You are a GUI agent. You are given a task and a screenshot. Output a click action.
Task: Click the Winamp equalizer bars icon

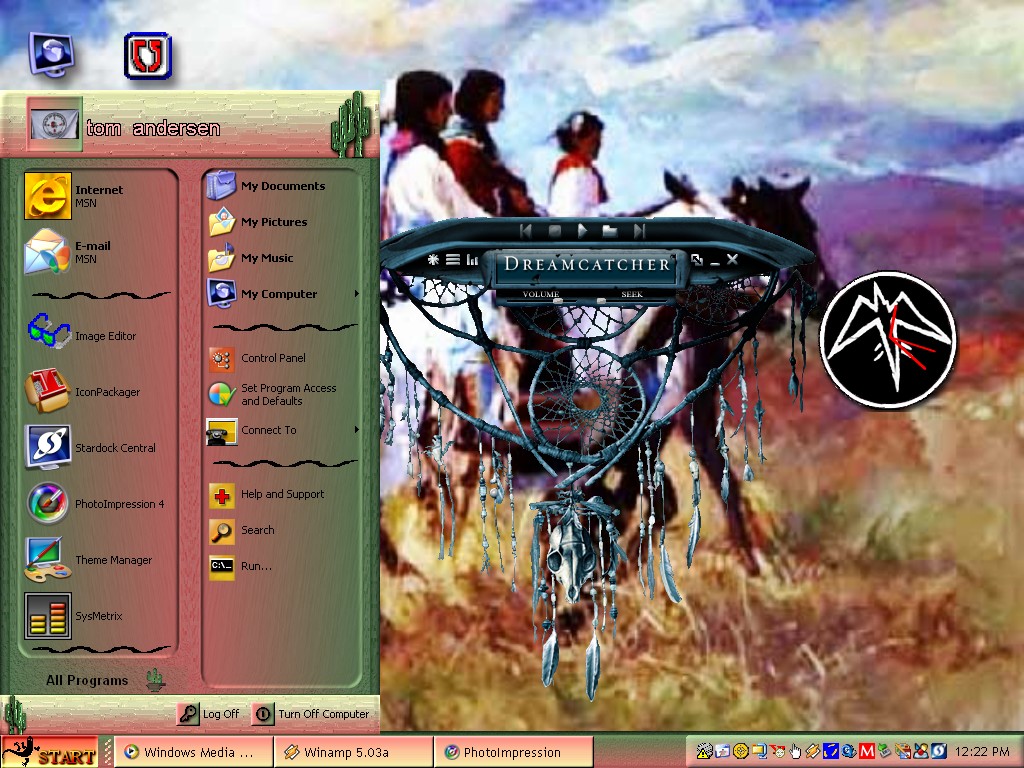point(472,259)
